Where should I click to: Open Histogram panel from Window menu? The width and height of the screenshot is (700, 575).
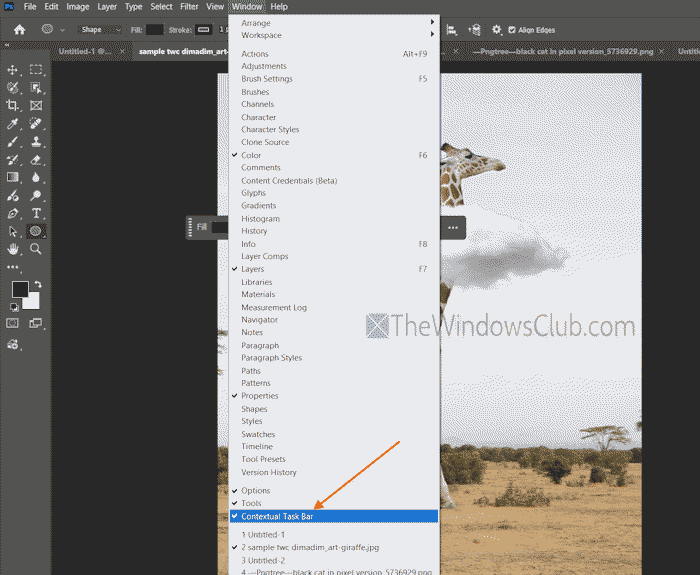[x=333, y=218]
